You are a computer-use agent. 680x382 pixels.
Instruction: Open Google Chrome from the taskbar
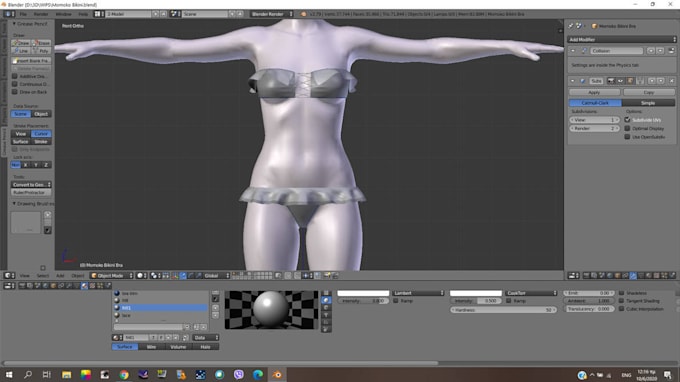(124, 375)
